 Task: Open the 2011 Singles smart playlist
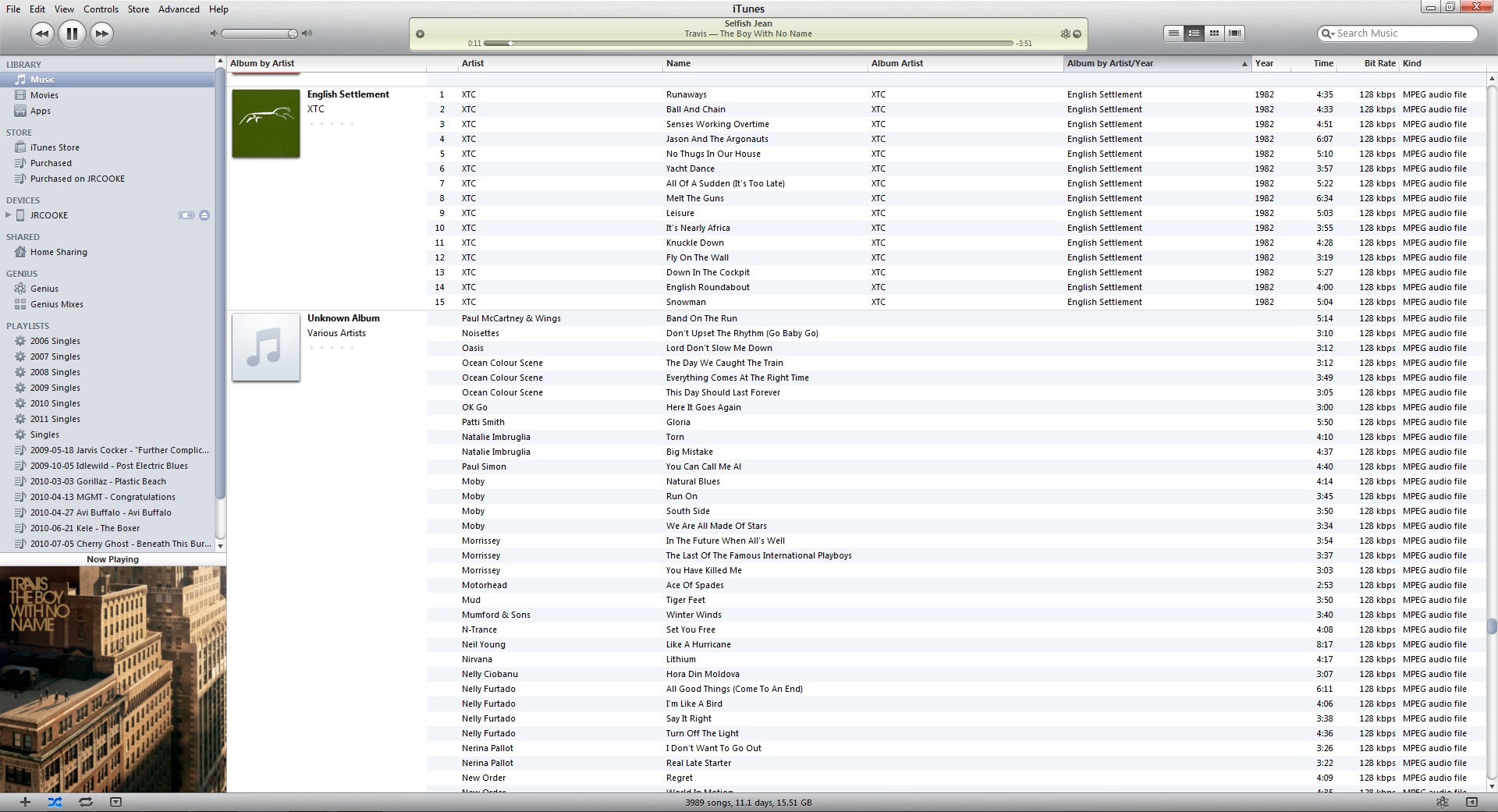pyautogui.click(x=107, y=419)
